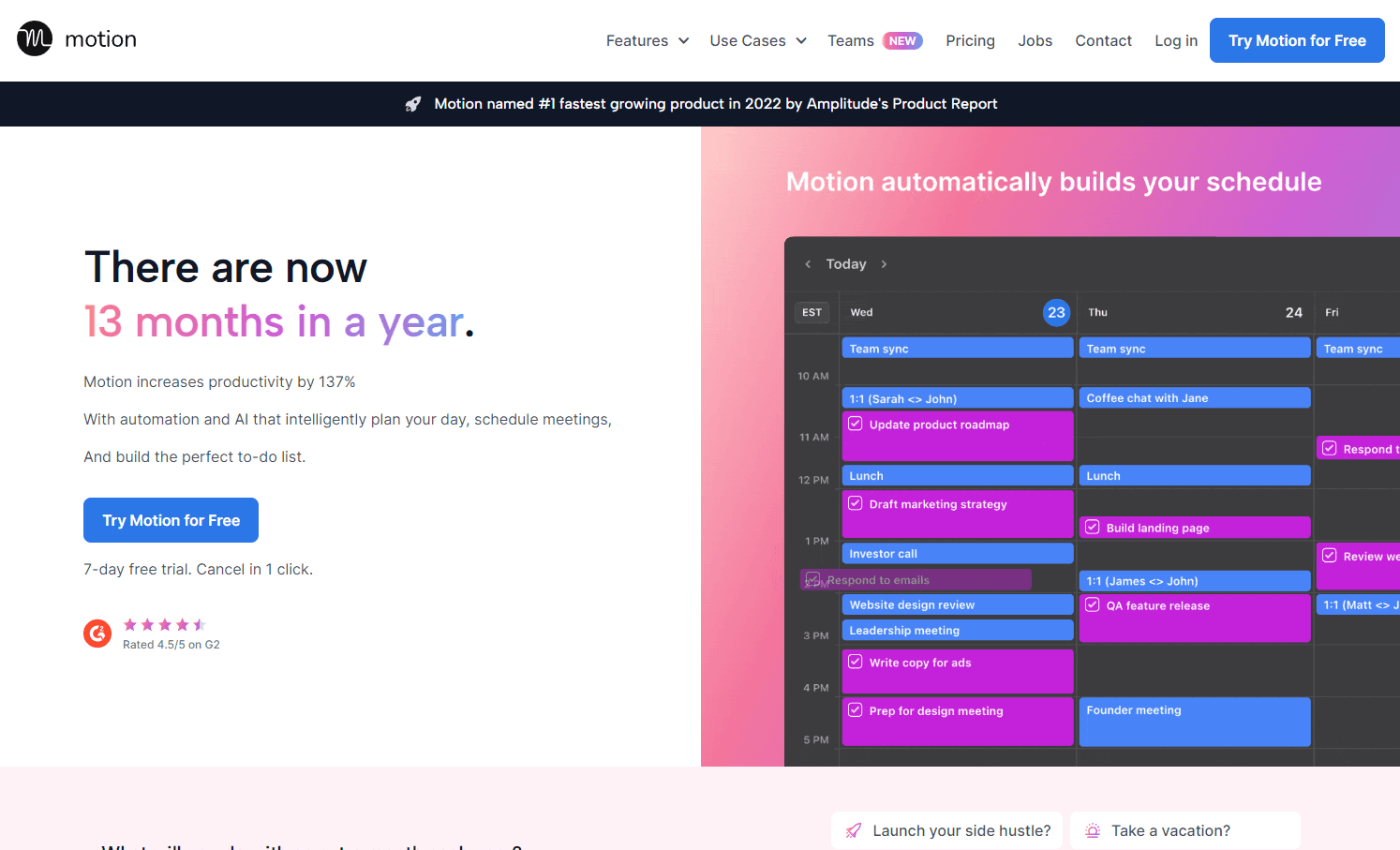
Task: Click the right arrow beside Today
Action: tap(884, 263)
